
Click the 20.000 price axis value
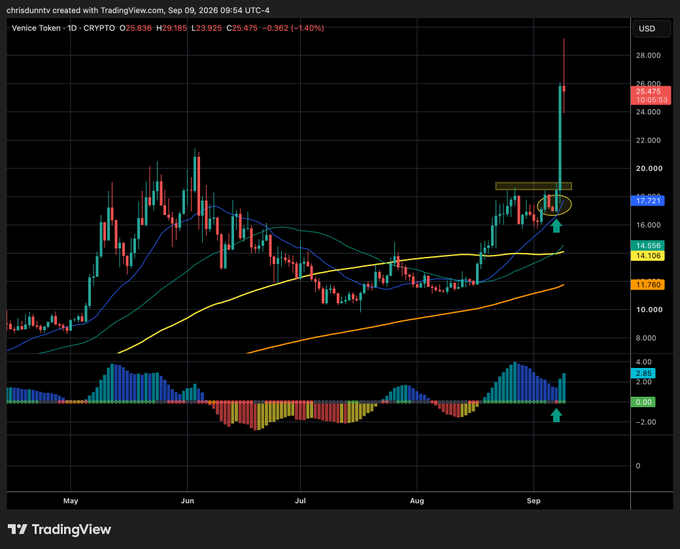(649, 169)
